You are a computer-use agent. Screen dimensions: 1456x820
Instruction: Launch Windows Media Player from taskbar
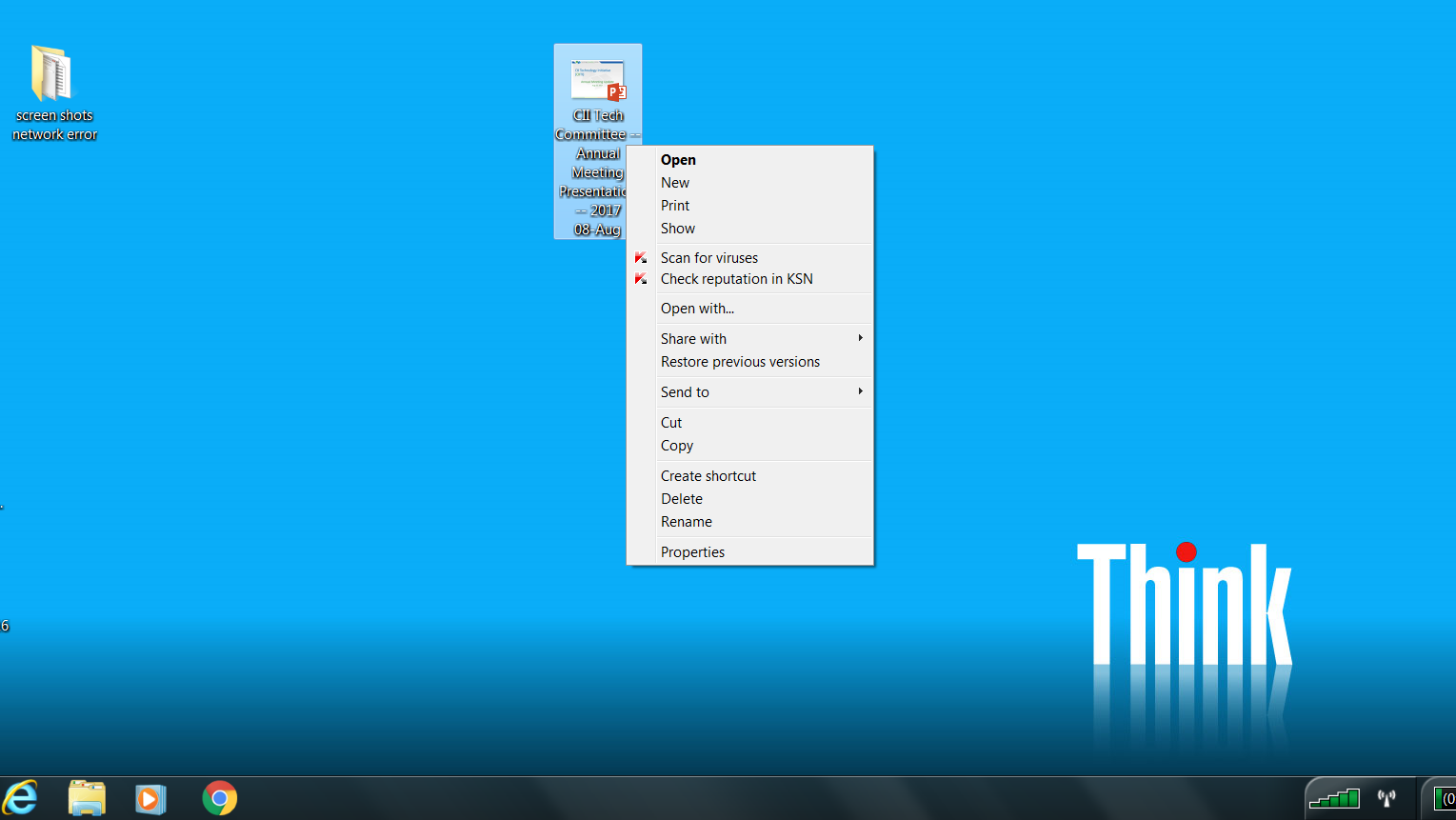click(x=150, y=798)
